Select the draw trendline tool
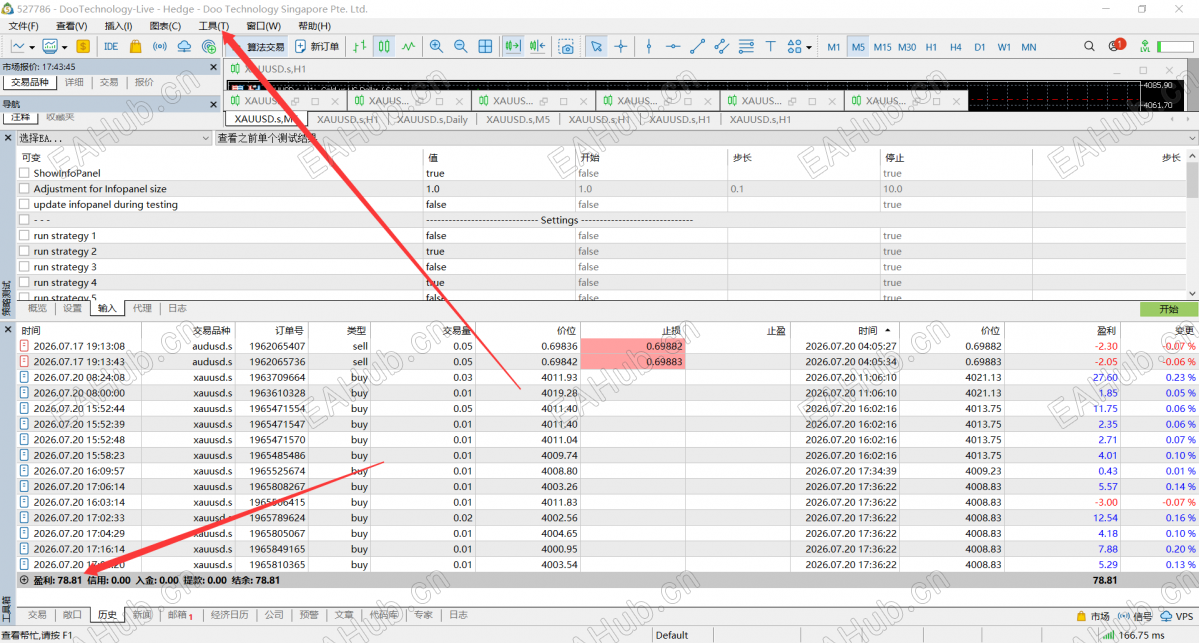The image size is (1199, 643). pos(697,47)
